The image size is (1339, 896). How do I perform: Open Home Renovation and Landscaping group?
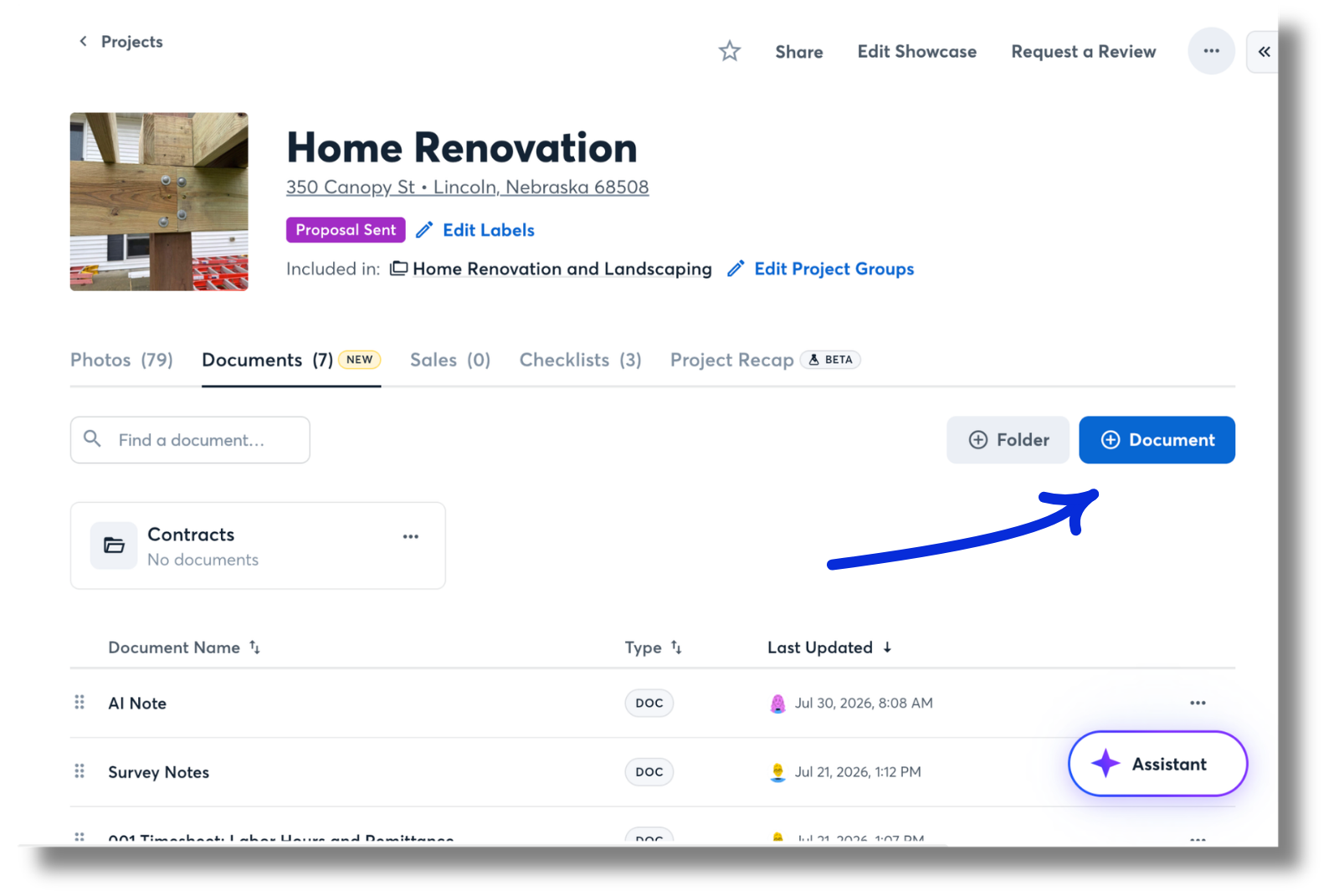tap(562, 269)
